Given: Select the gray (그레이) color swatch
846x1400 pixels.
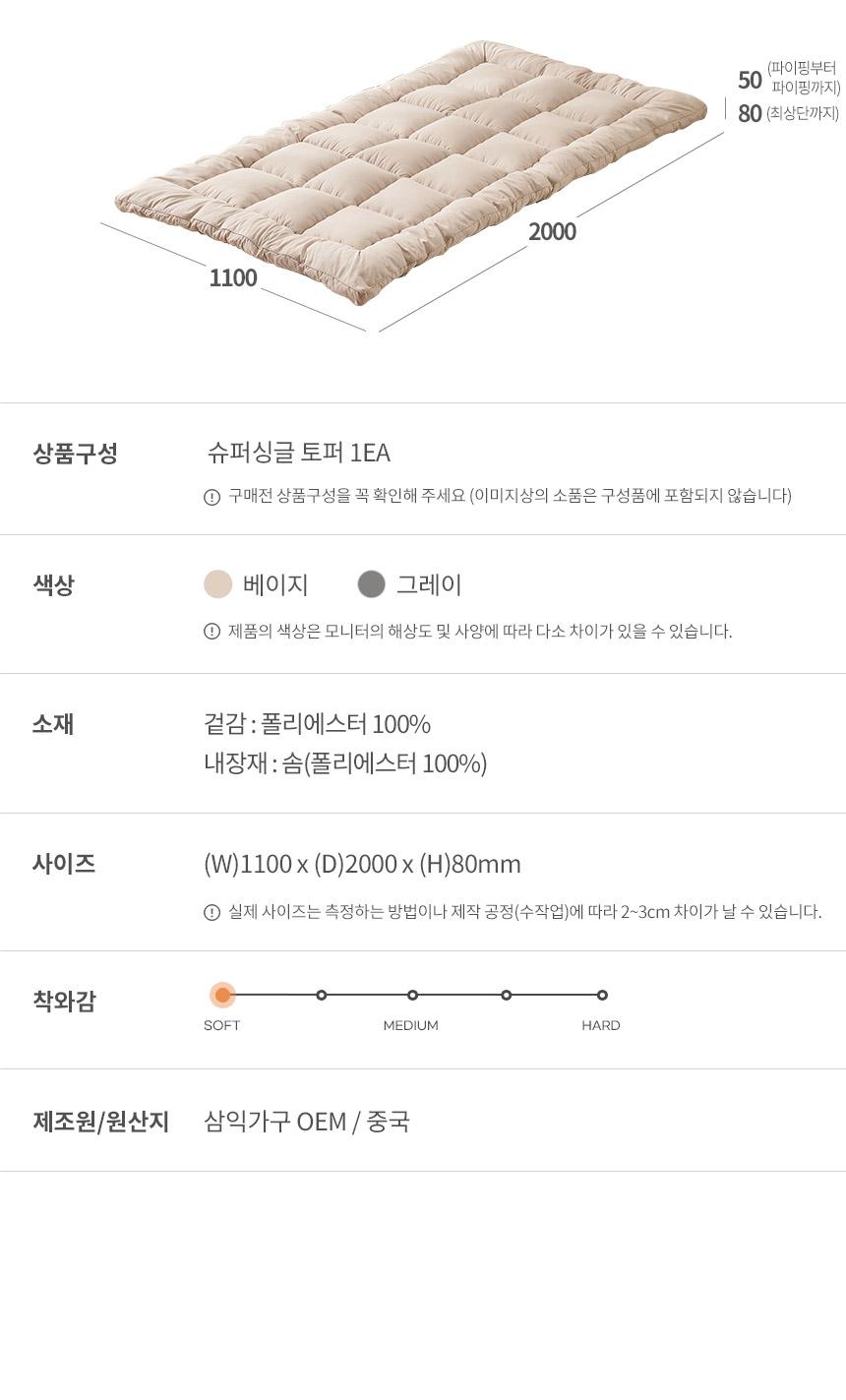Looking at the screenshot, I should [371, 584].
